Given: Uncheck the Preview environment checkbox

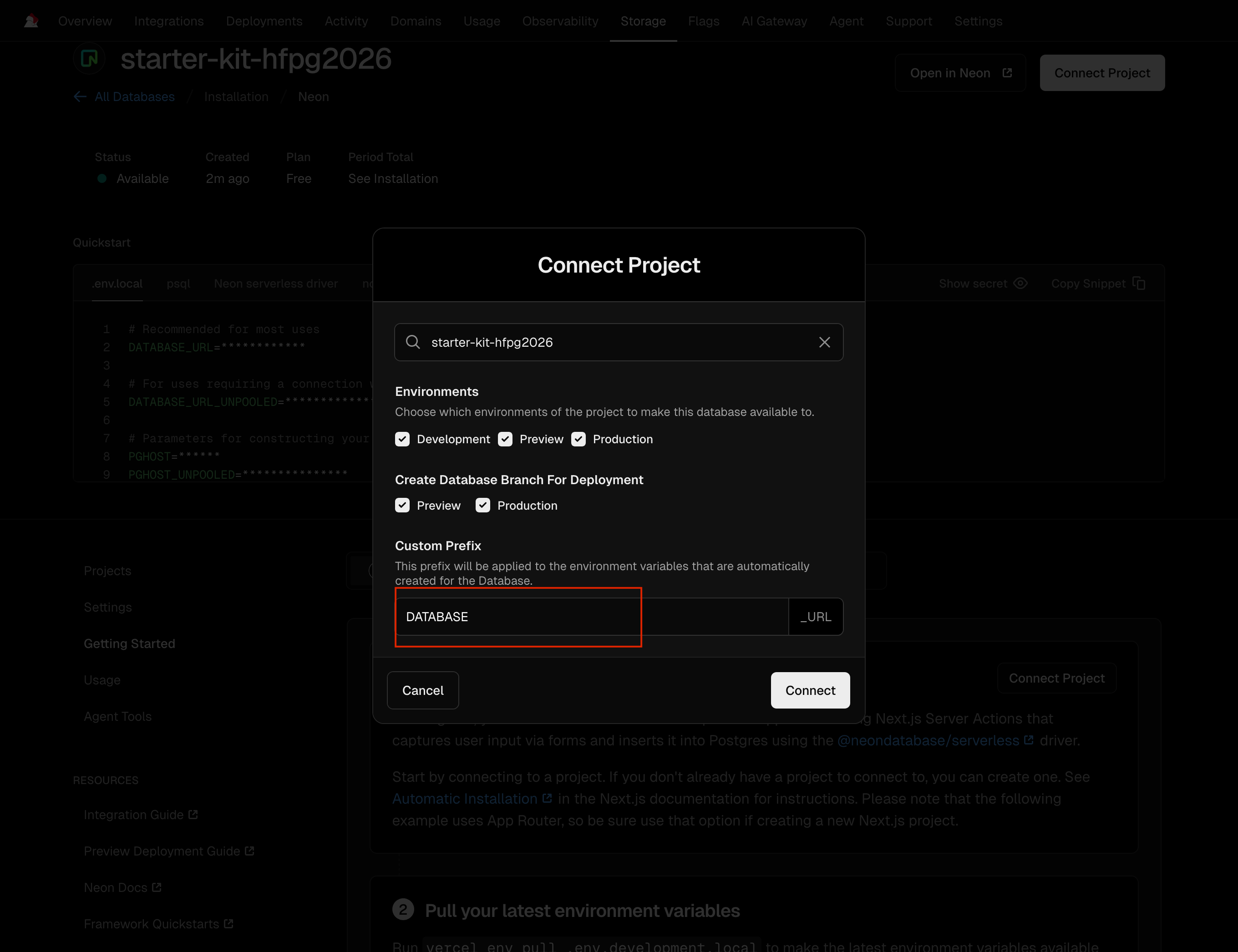Looking at the screenshot, I should point(505,439).
